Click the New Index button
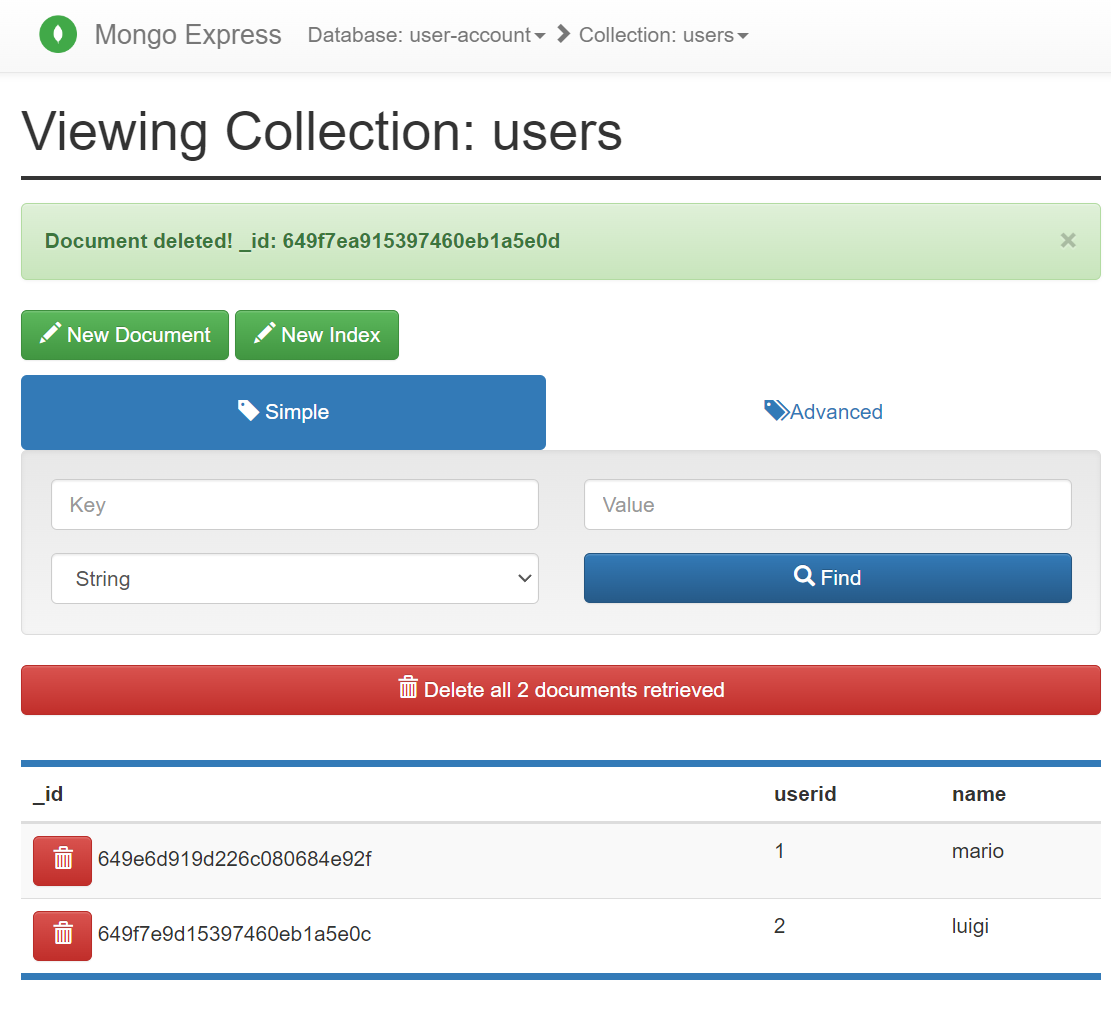Viewport: 1111px width, 1022px height. pos(317,335)
